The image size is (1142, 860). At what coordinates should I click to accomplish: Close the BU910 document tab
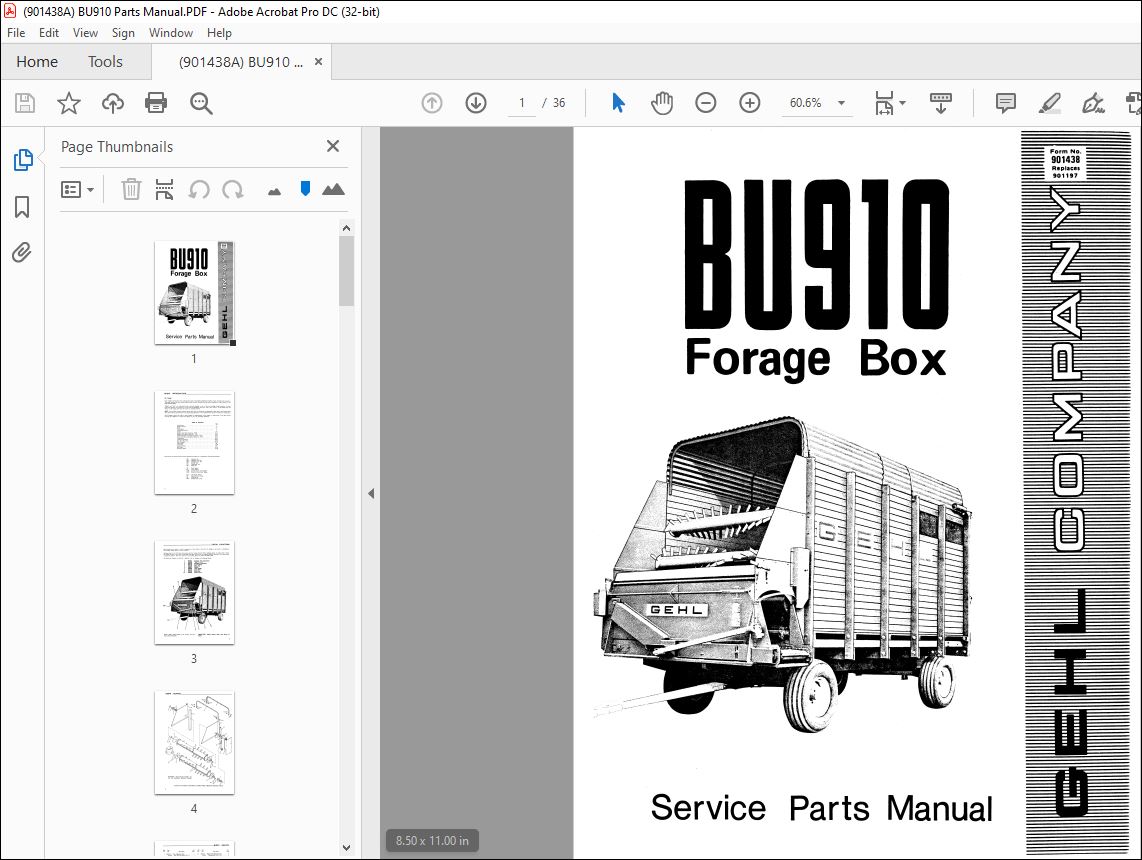coord(318,62)
